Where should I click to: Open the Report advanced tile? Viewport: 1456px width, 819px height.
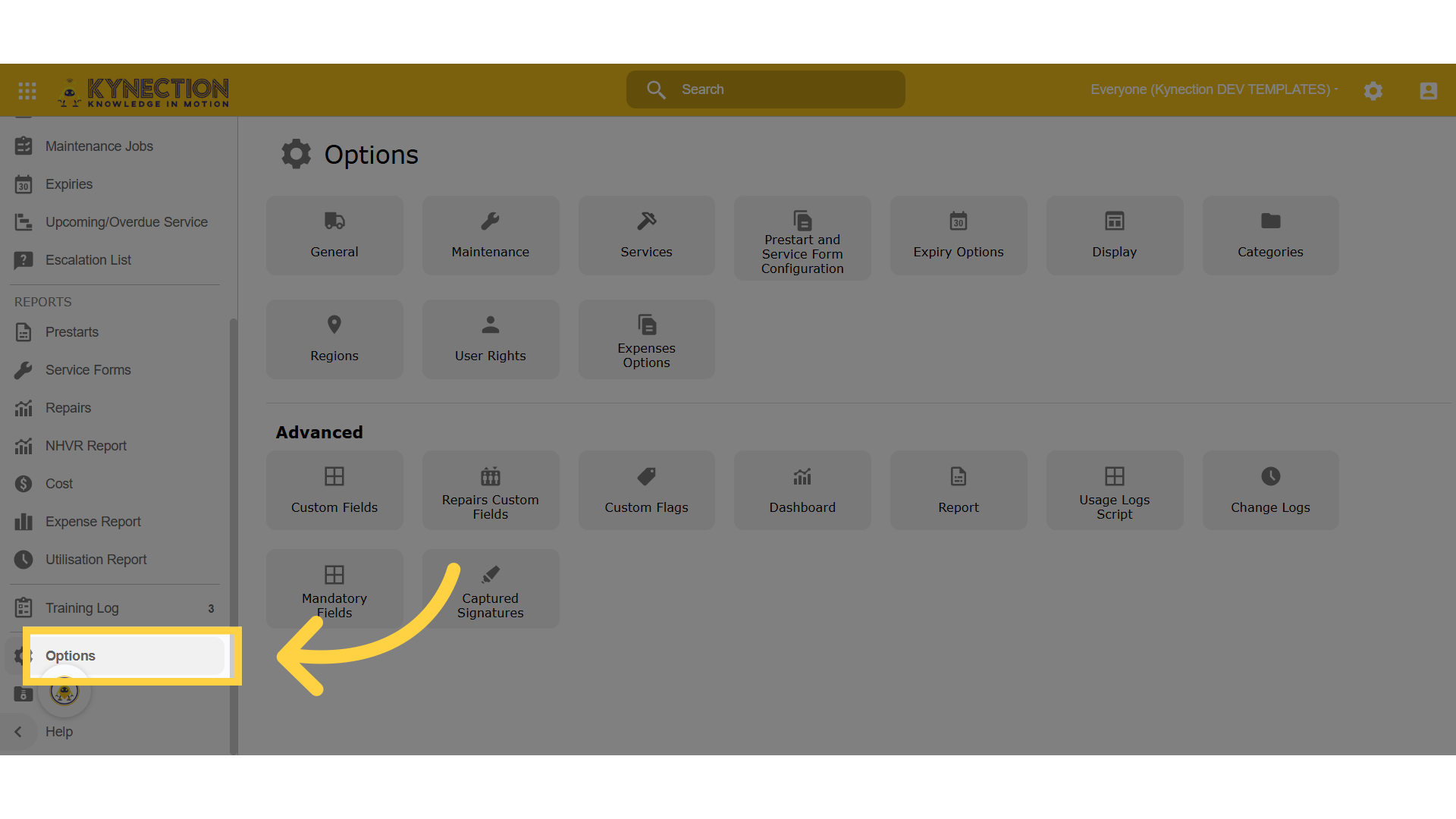(x=959, y=490)
